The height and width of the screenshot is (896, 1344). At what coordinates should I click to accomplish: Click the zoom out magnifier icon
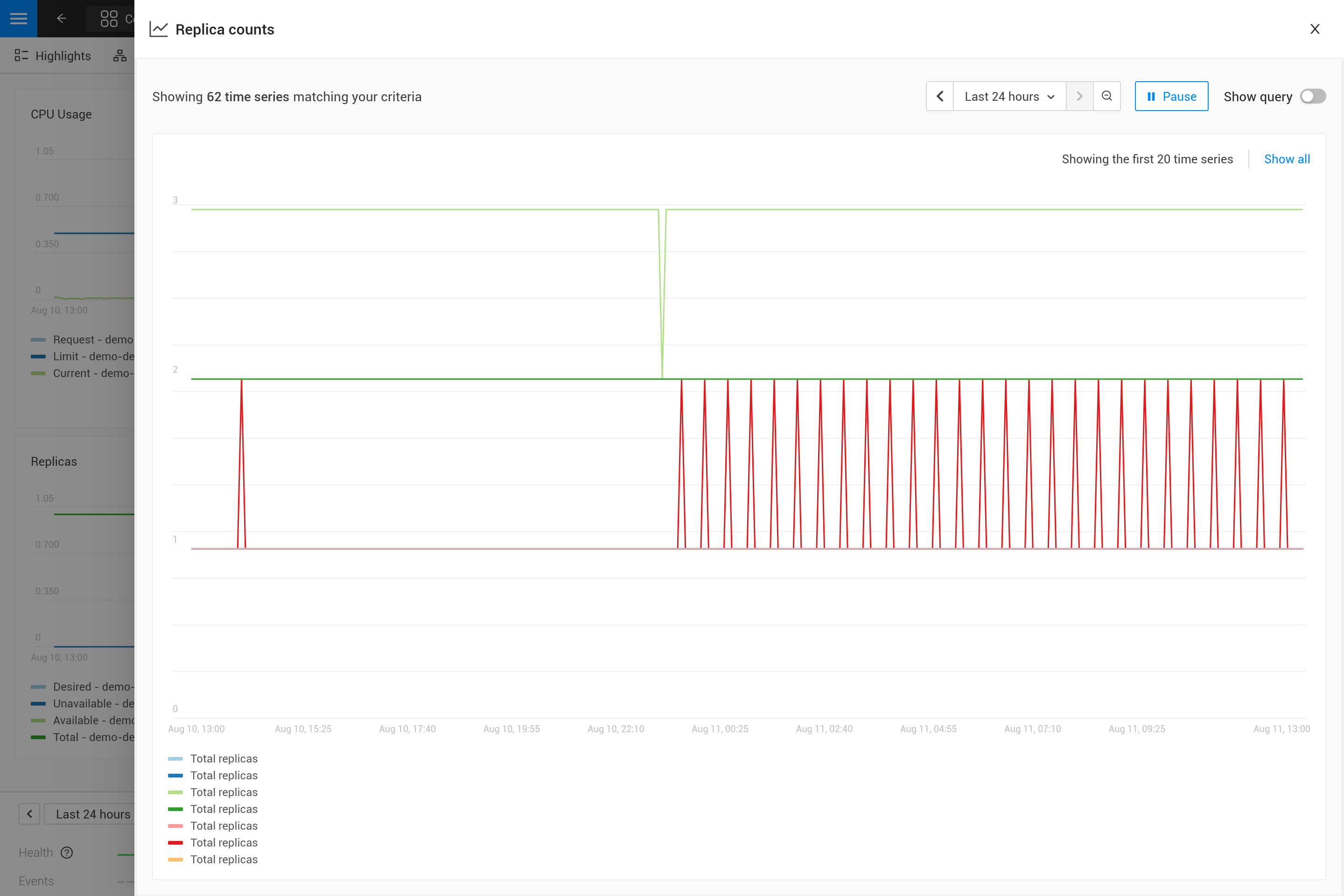1107,96
